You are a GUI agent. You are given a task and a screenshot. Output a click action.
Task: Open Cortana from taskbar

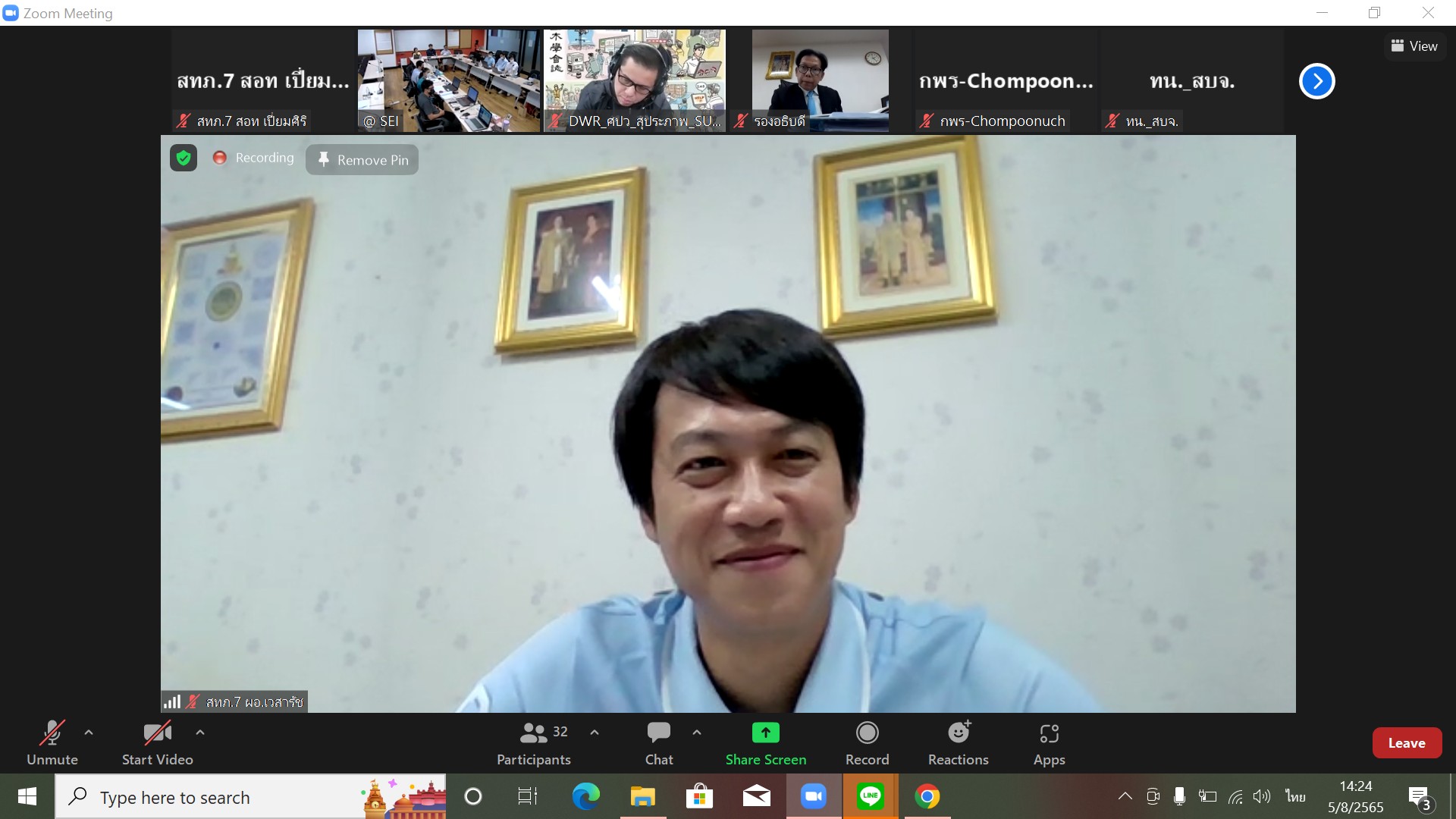click(473, 796)
